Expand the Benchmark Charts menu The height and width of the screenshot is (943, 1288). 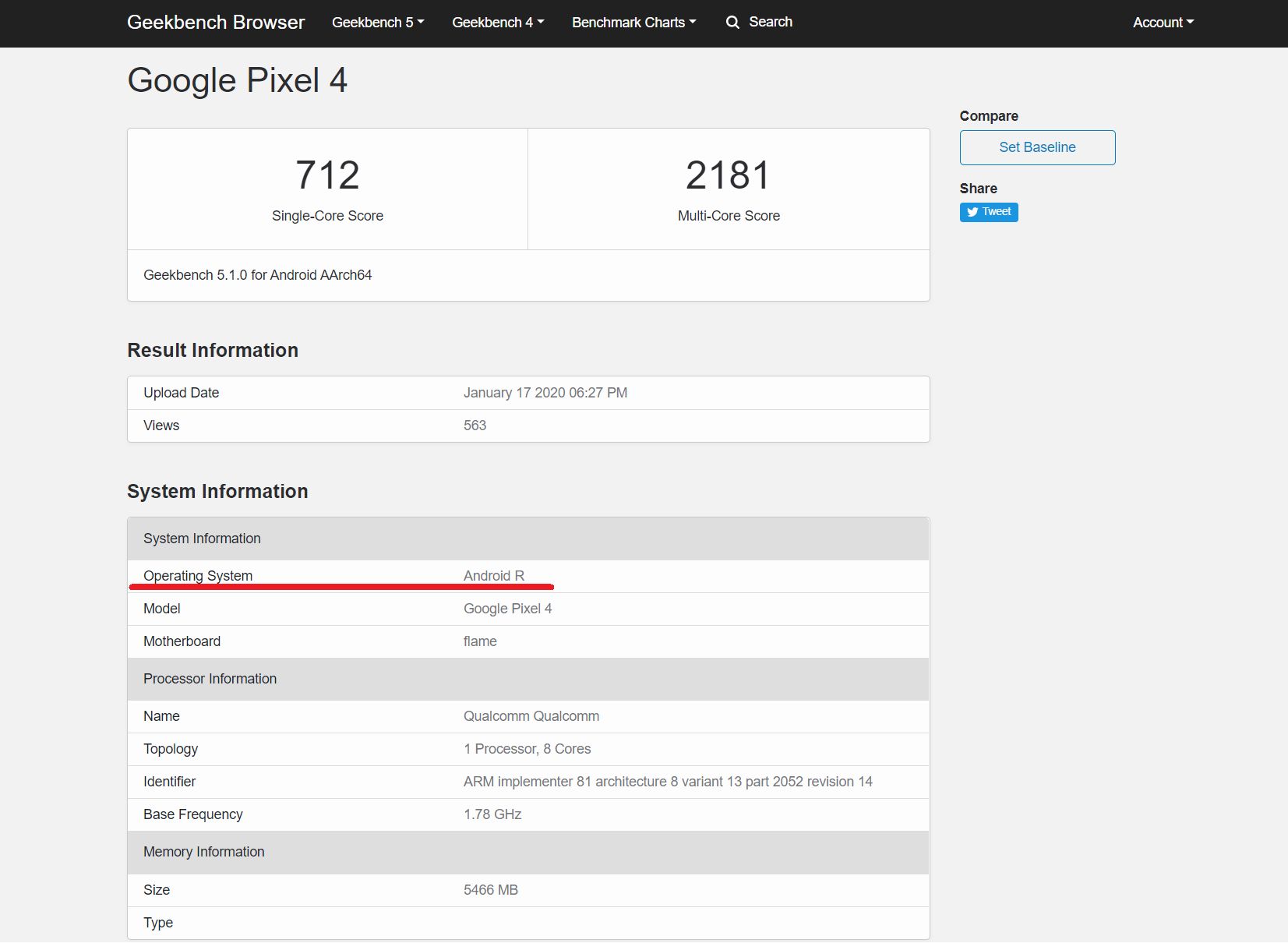pos(633,23)
